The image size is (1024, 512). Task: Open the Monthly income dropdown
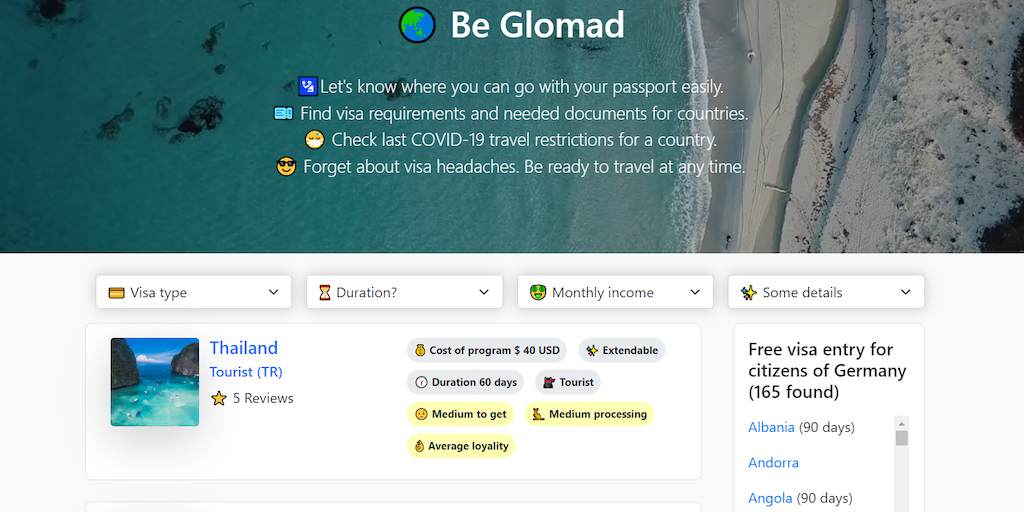point(615,292)
